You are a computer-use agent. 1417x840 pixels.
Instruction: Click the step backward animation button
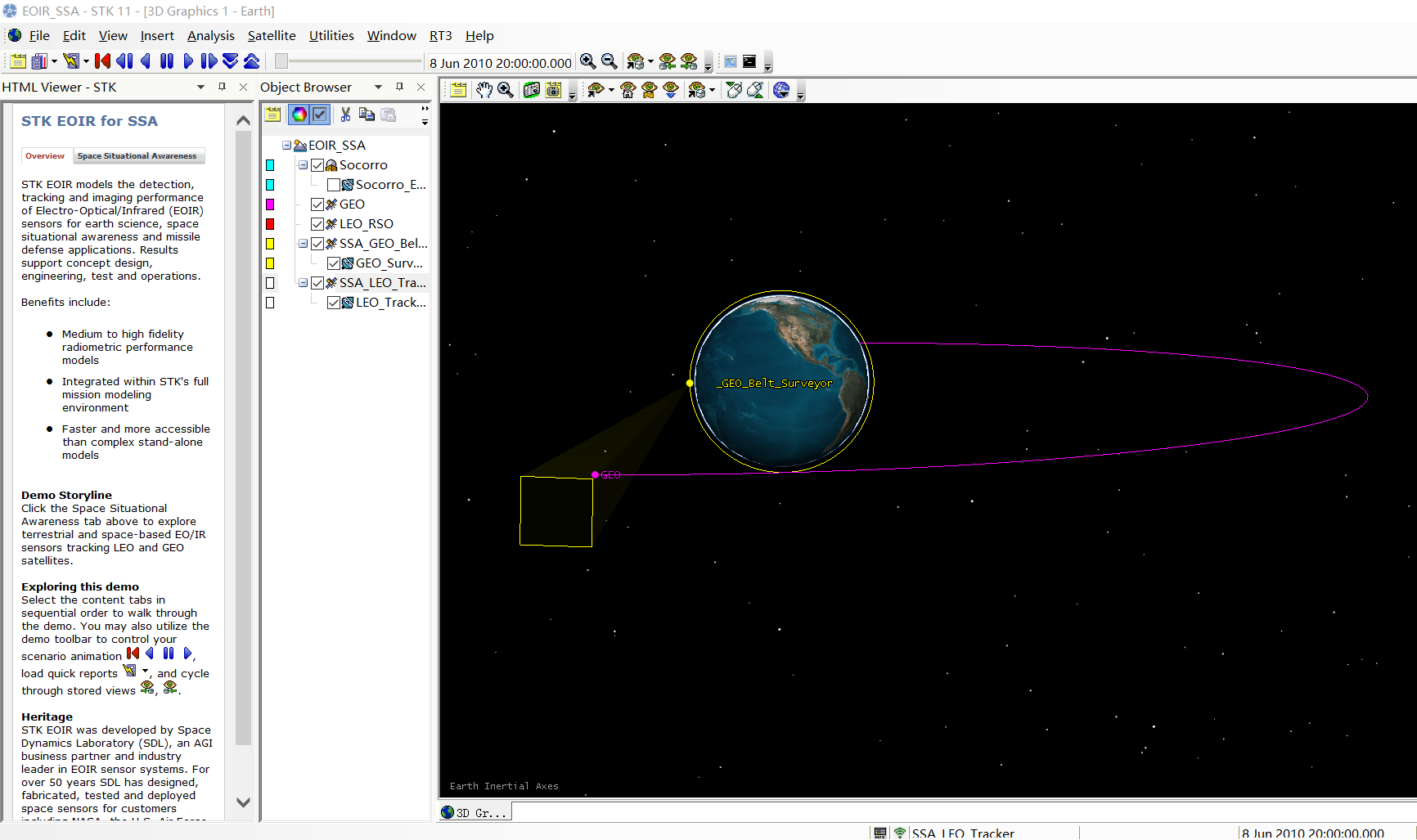tap(124, 61)
